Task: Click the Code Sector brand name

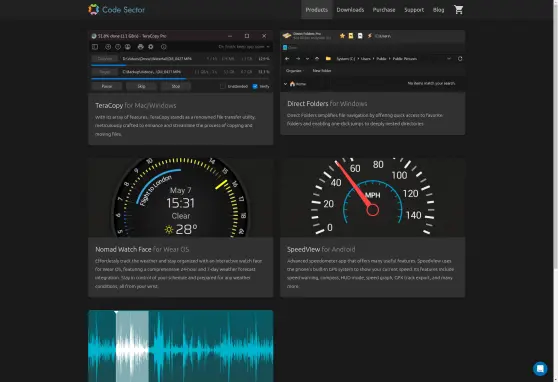Action: (123, 10)
